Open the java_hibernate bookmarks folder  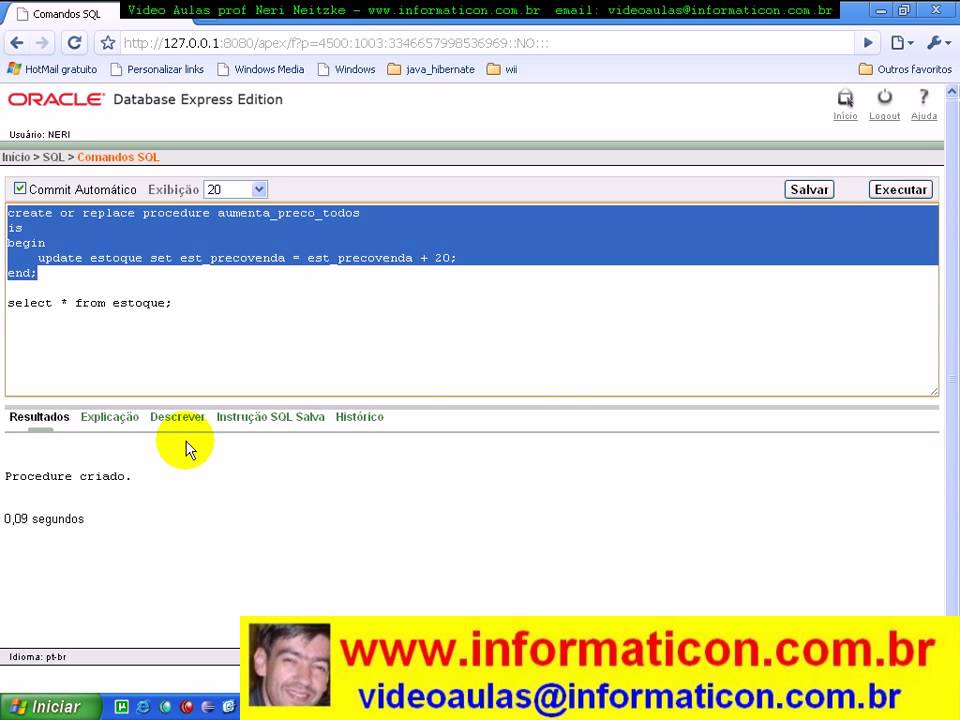pos(431,69)
